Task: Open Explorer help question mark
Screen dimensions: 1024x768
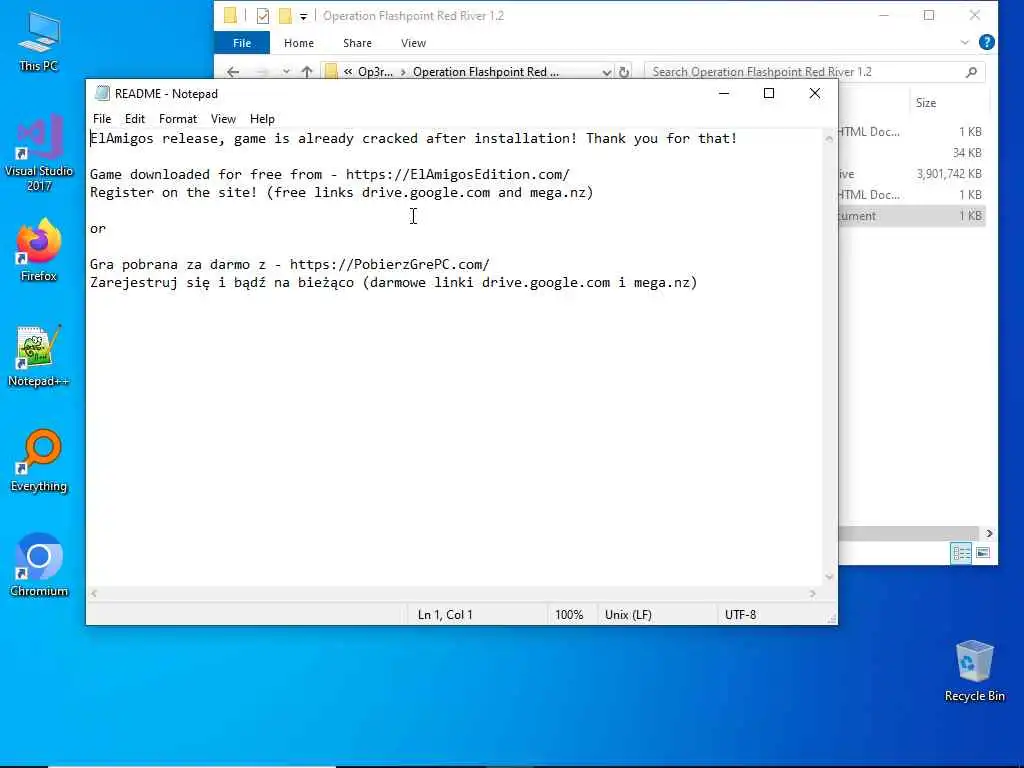Action: click(x=987, y=42)
